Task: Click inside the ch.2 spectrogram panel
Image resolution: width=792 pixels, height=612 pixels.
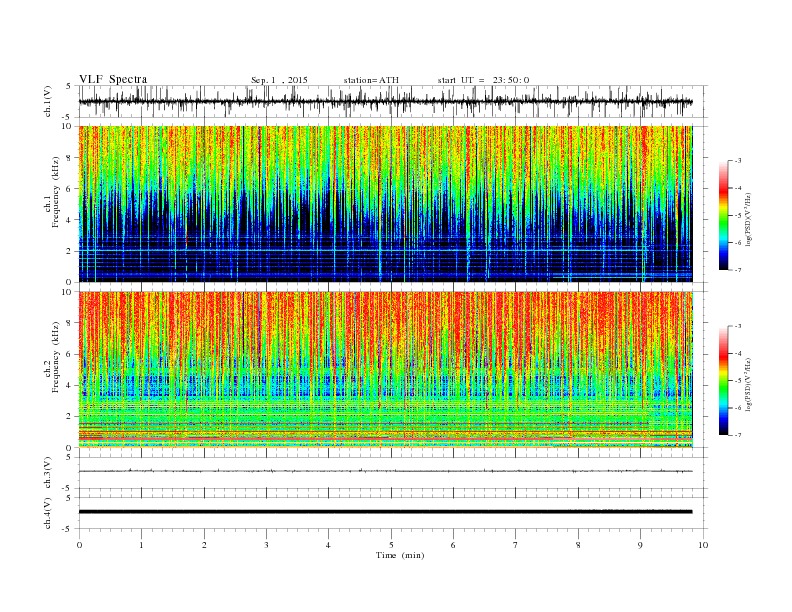Action: click(386, 370)
